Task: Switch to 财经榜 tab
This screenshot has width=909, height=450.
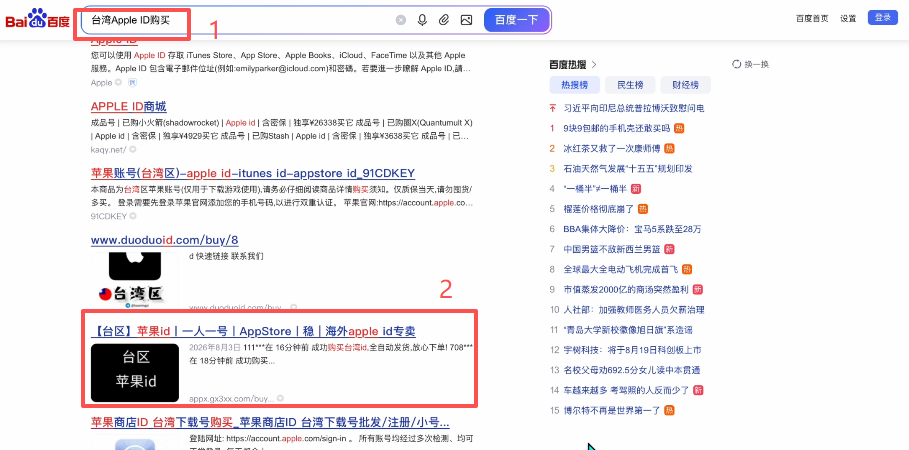Action: pyautogui.click(x=685, y=85)
